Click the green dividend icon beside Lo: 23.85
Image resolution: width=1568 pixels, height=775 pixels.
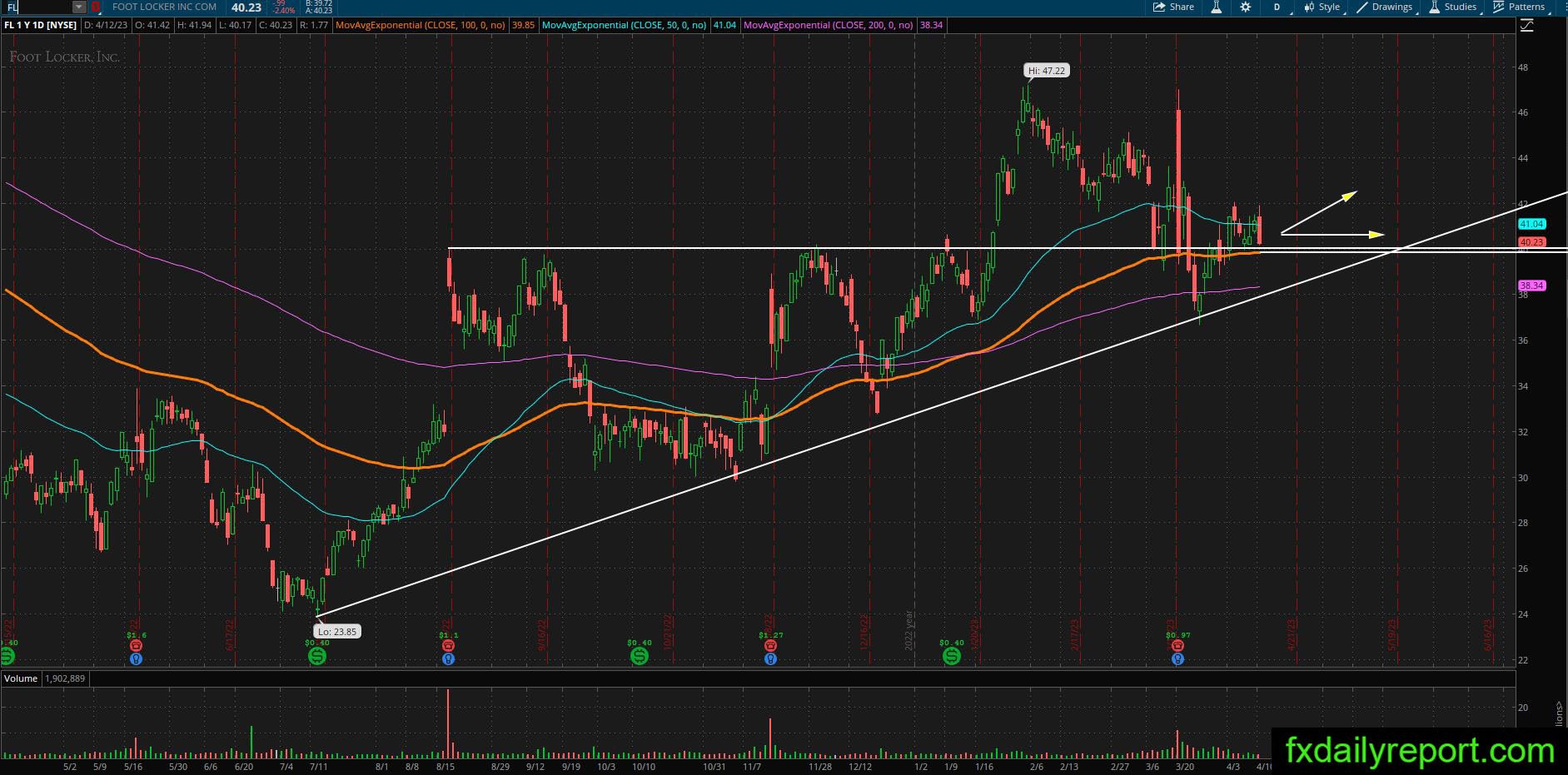316,656
